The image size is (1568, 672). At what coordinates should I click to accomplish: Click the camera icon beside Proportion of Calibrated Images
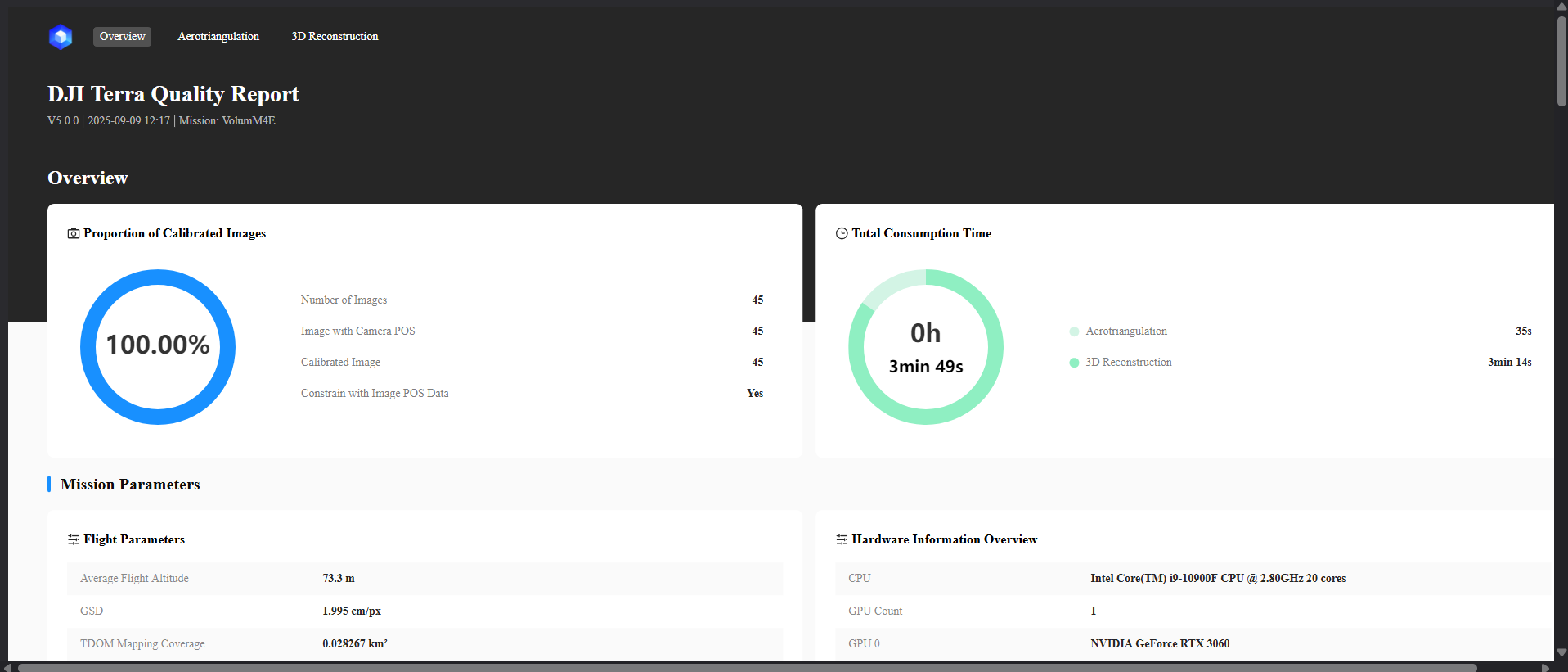[x=74, y=234]
